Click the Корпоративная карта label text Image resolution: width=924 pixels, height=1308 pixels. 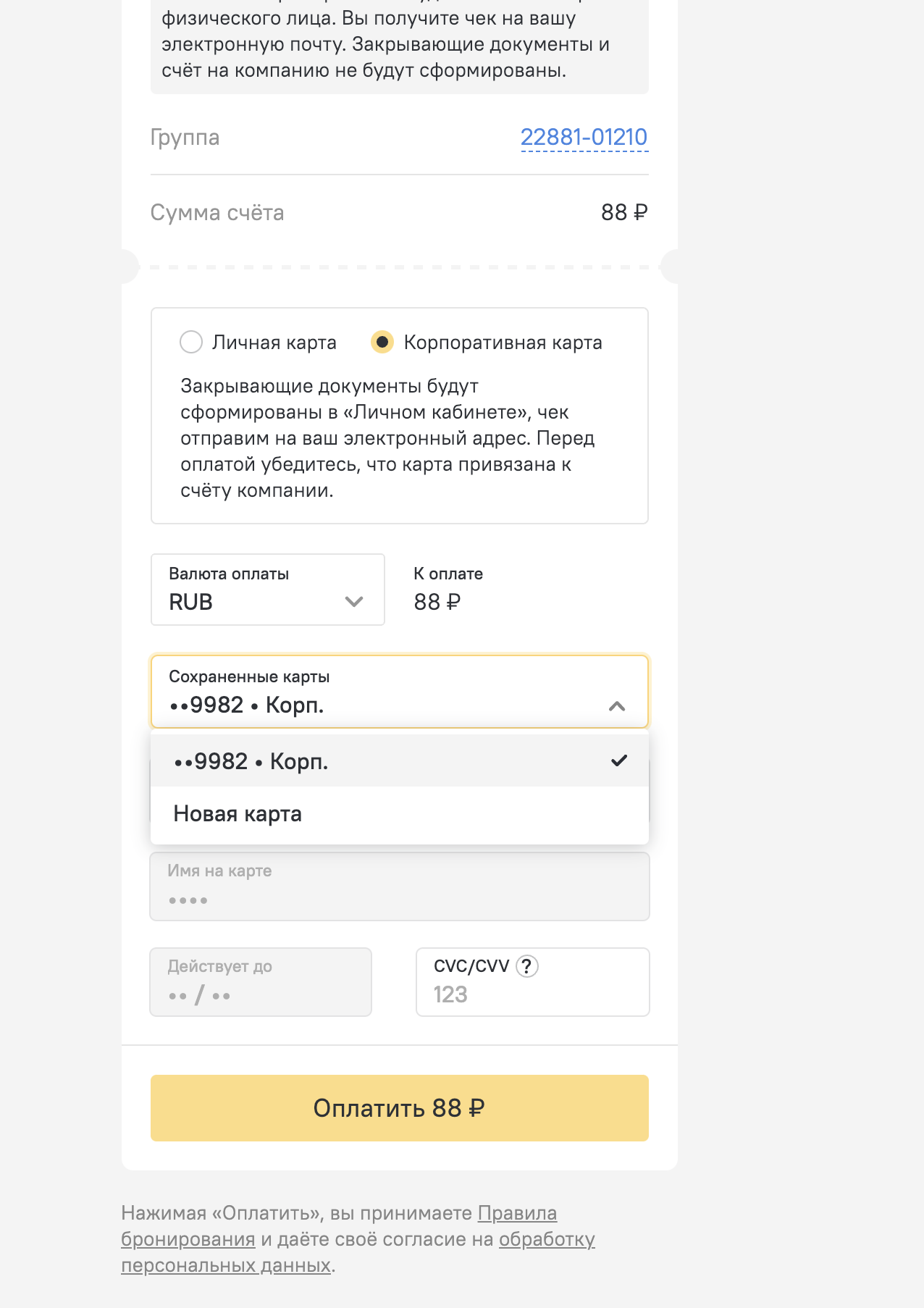503,343
